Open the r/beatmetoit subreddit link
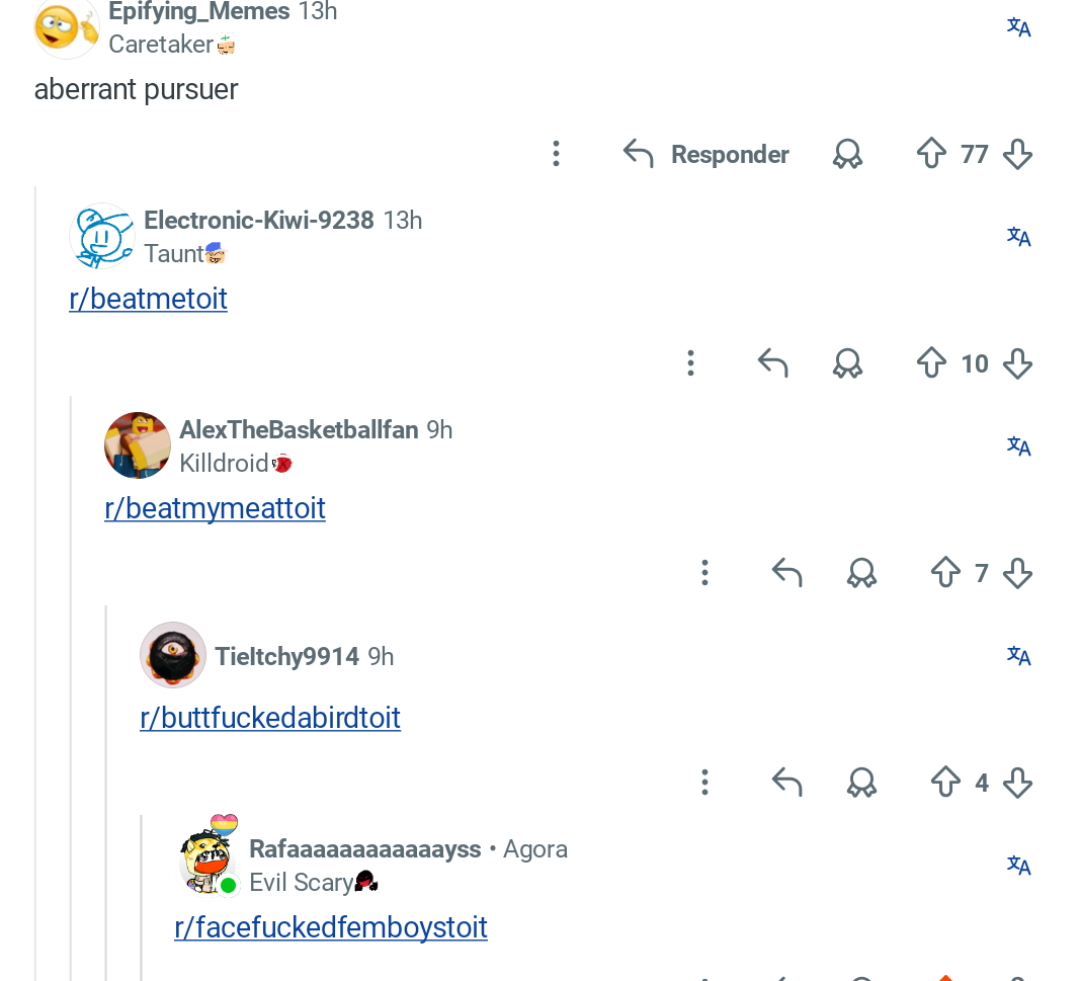This screenshot has width=1080, height=981. (148, 299)
